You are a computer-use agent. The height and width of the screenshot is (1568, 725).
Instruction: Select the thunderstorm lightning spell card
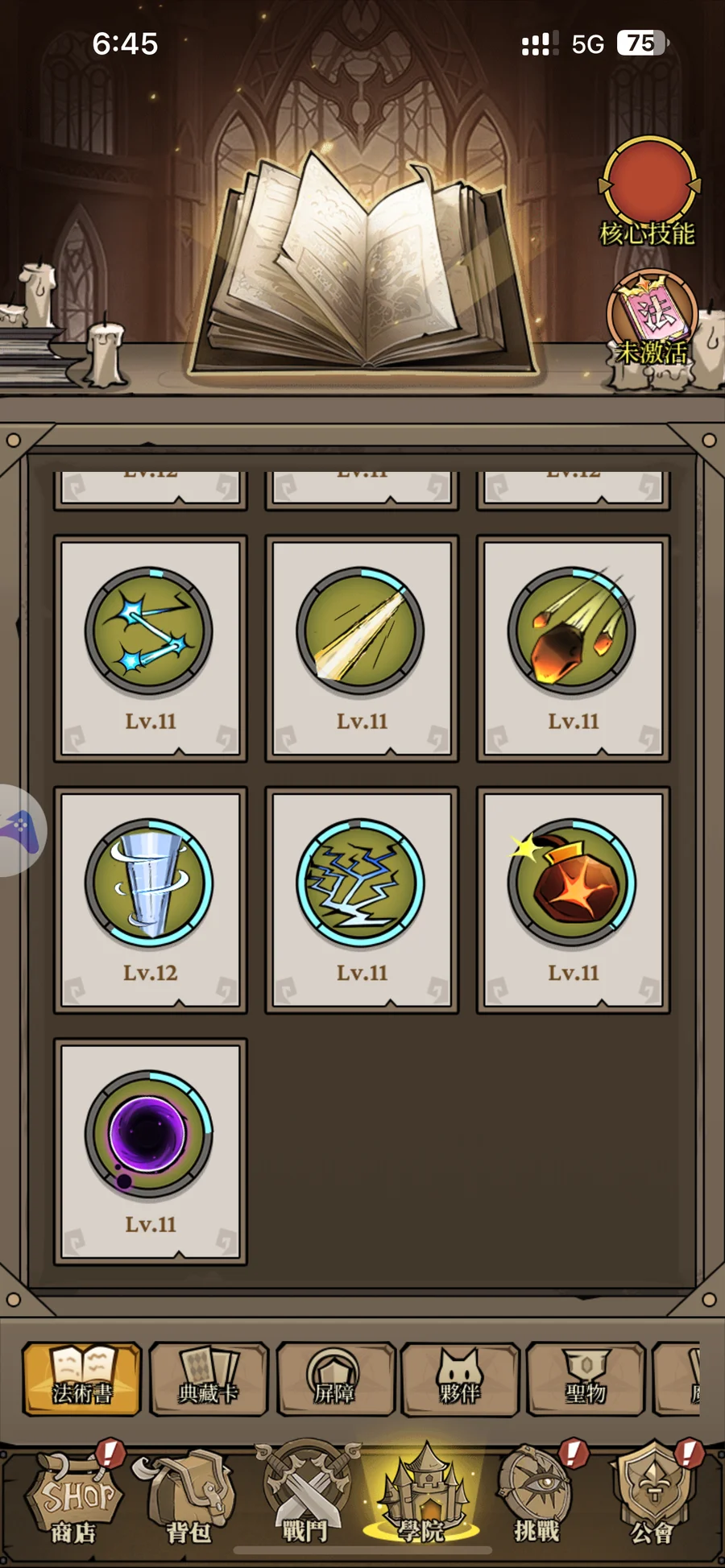(x=362, y=900)
